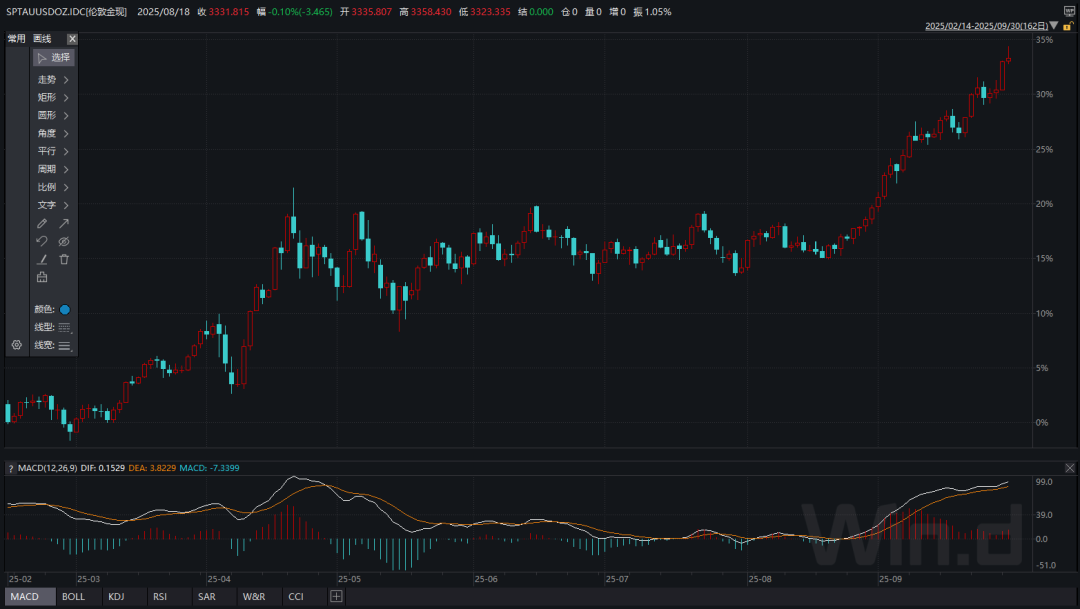Open the 常用 common tab

16,39
